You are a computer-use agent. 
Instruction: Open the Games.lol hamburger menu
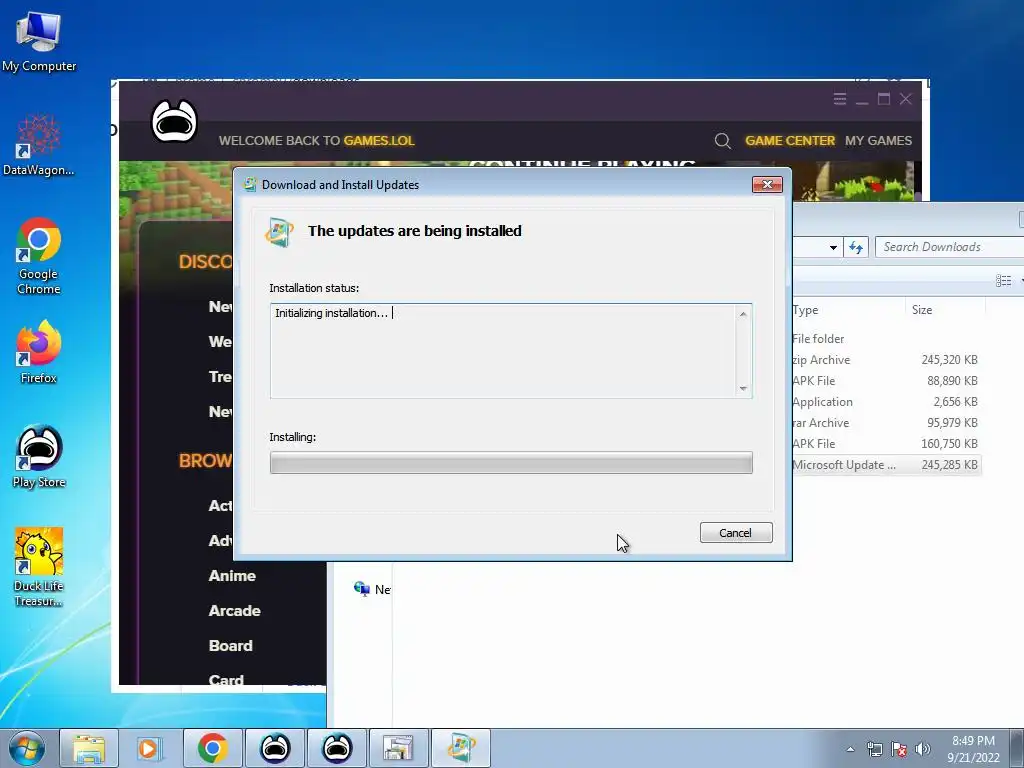840,99
